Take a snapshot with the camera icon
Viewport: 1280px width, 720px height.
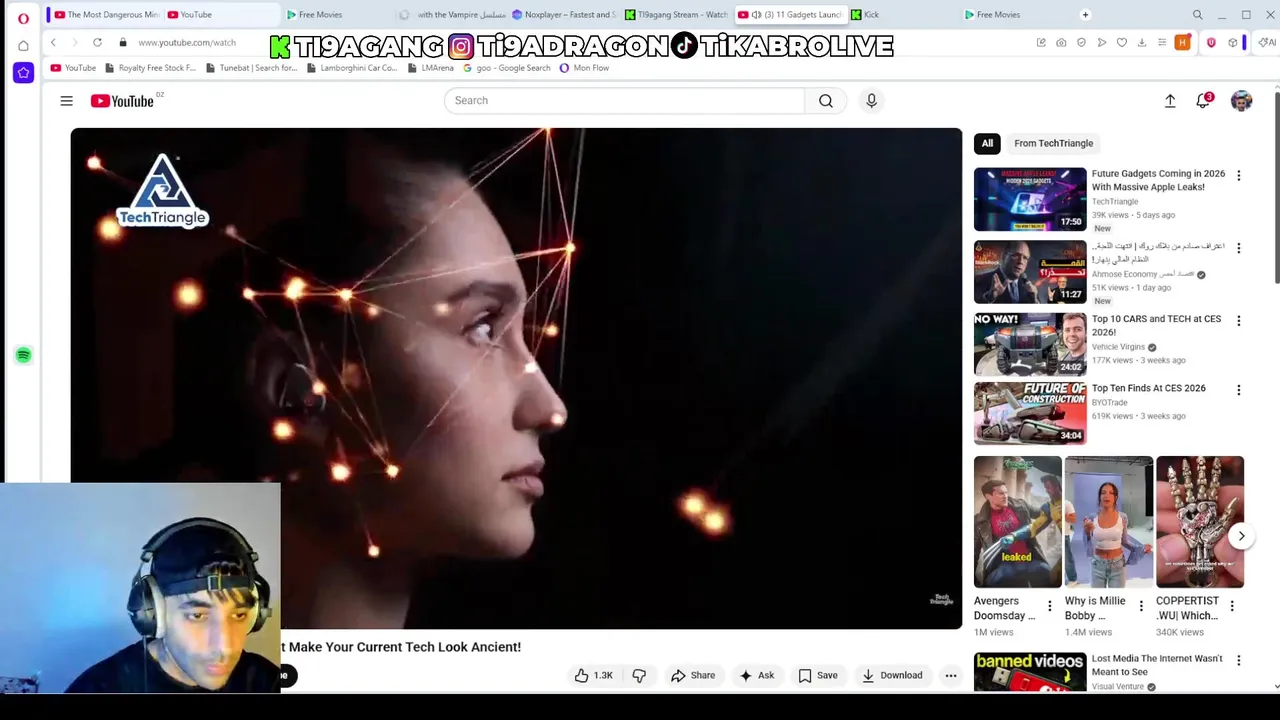click(1061, 42)
